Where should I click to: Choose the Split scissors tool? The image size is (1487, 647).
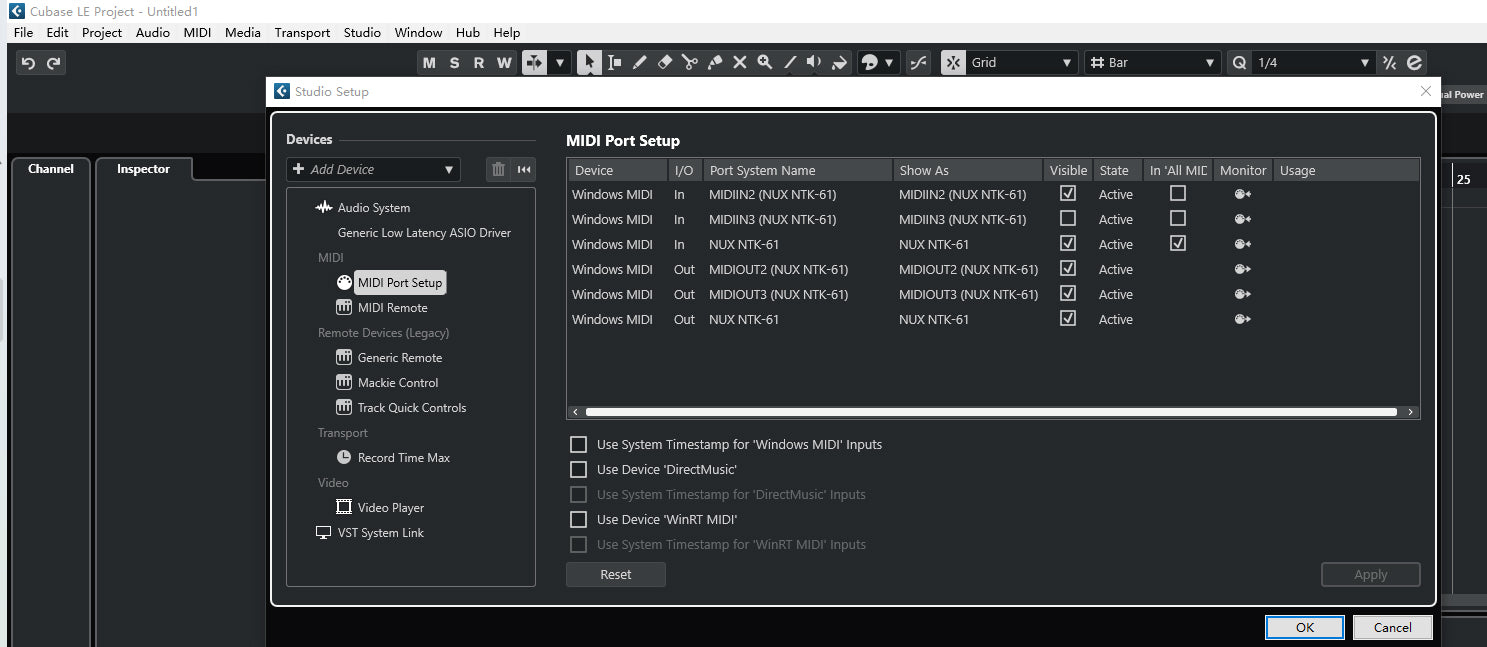click(x=690, y=62)
